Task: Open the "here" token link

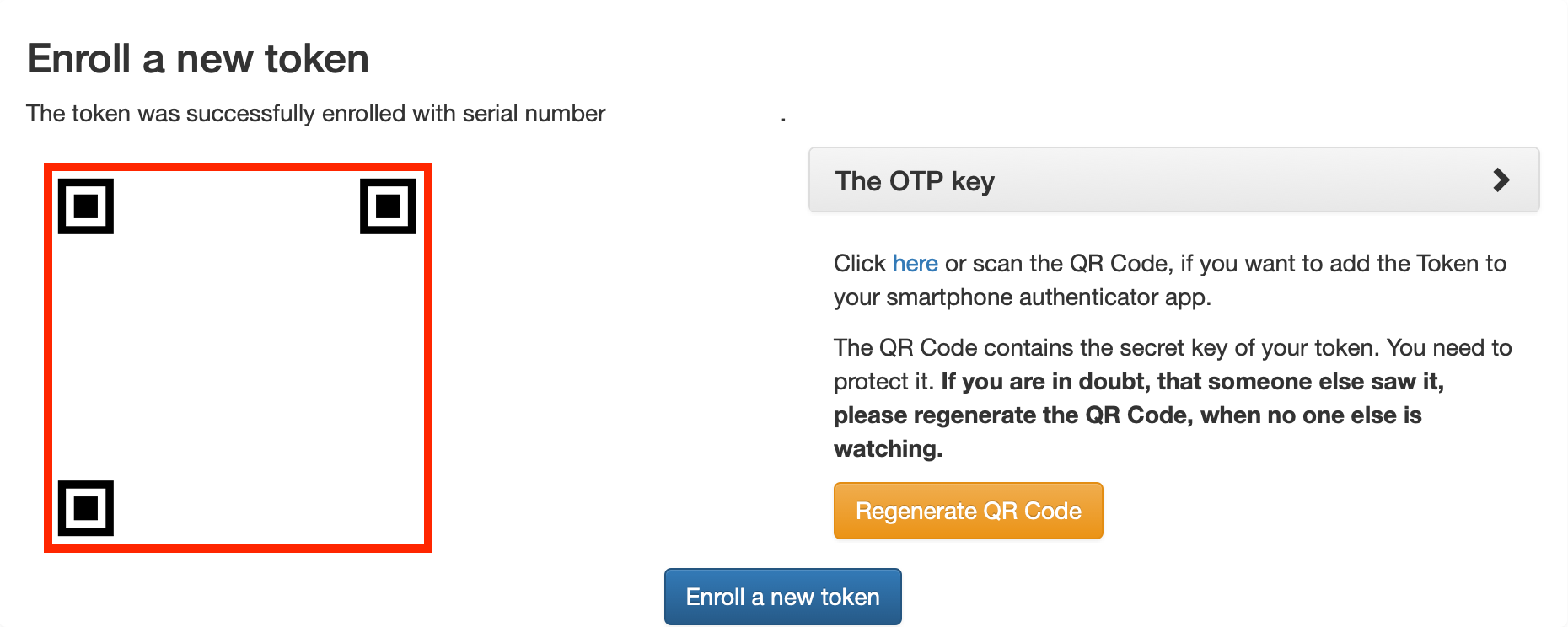Action: (915, 264)
